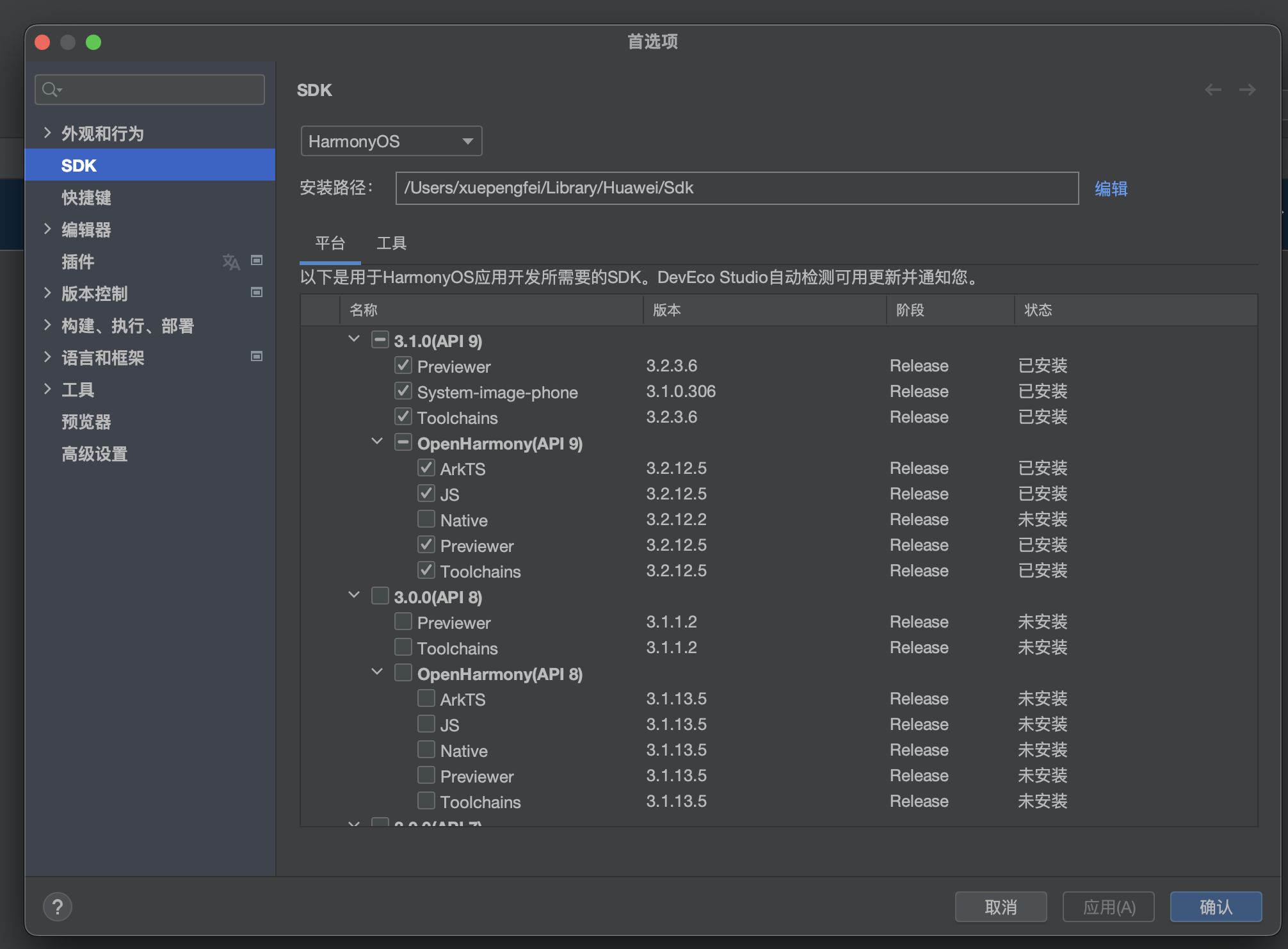Screen dimensions: 1288x949
Task: Check Native 3.2.12.2 checkbox
Action: point(426,519)
